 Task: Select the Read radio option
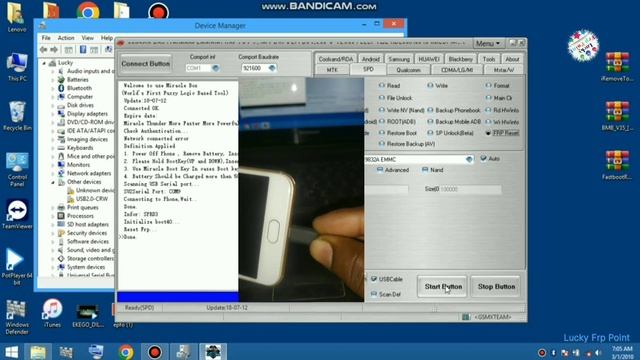(x=389, y=85)
